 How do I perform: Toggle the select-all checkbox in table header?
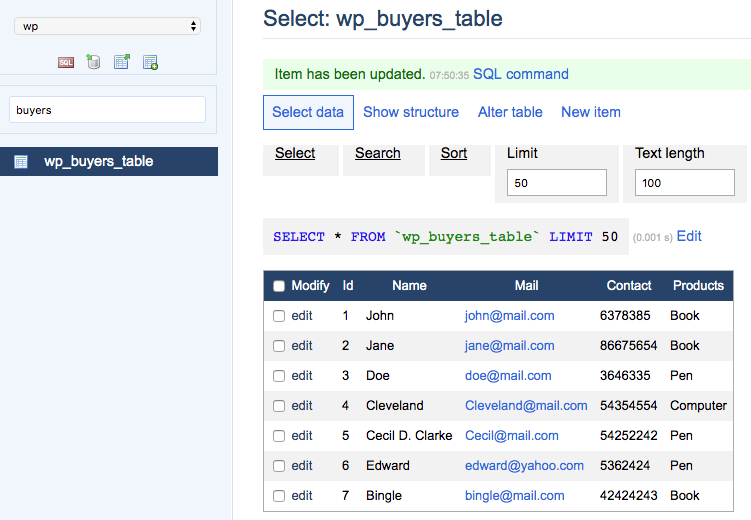279,286
